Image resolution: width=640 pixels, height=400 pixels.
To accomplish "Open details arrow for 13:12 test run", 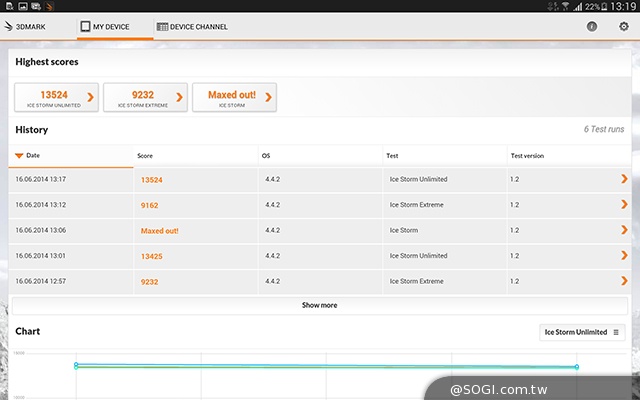I will (624, 205).
